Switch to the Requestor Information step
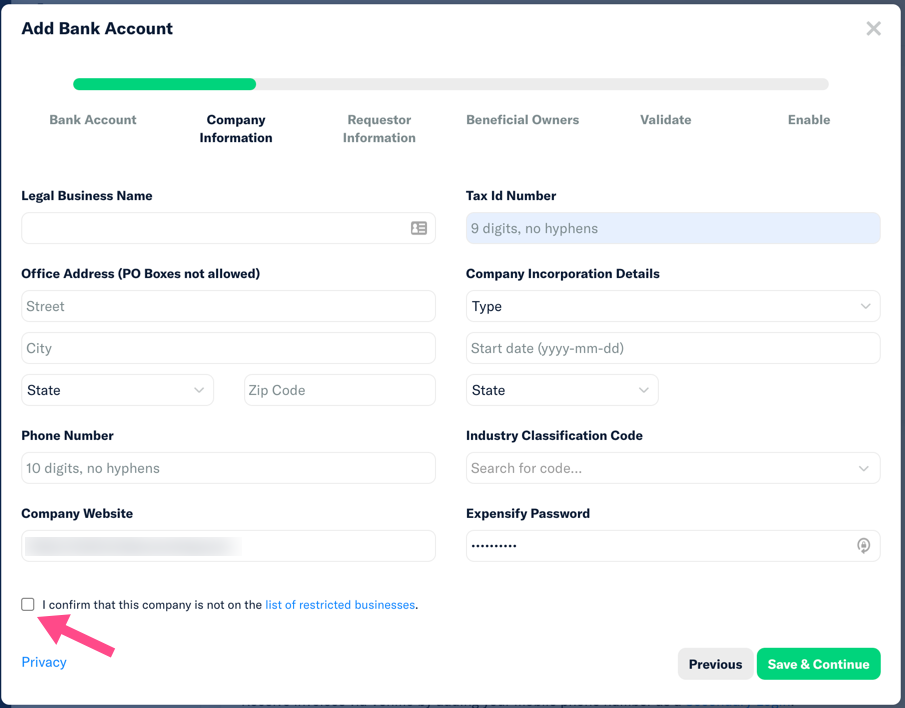Screen dimensions: 905x708 tap(378, 127)
